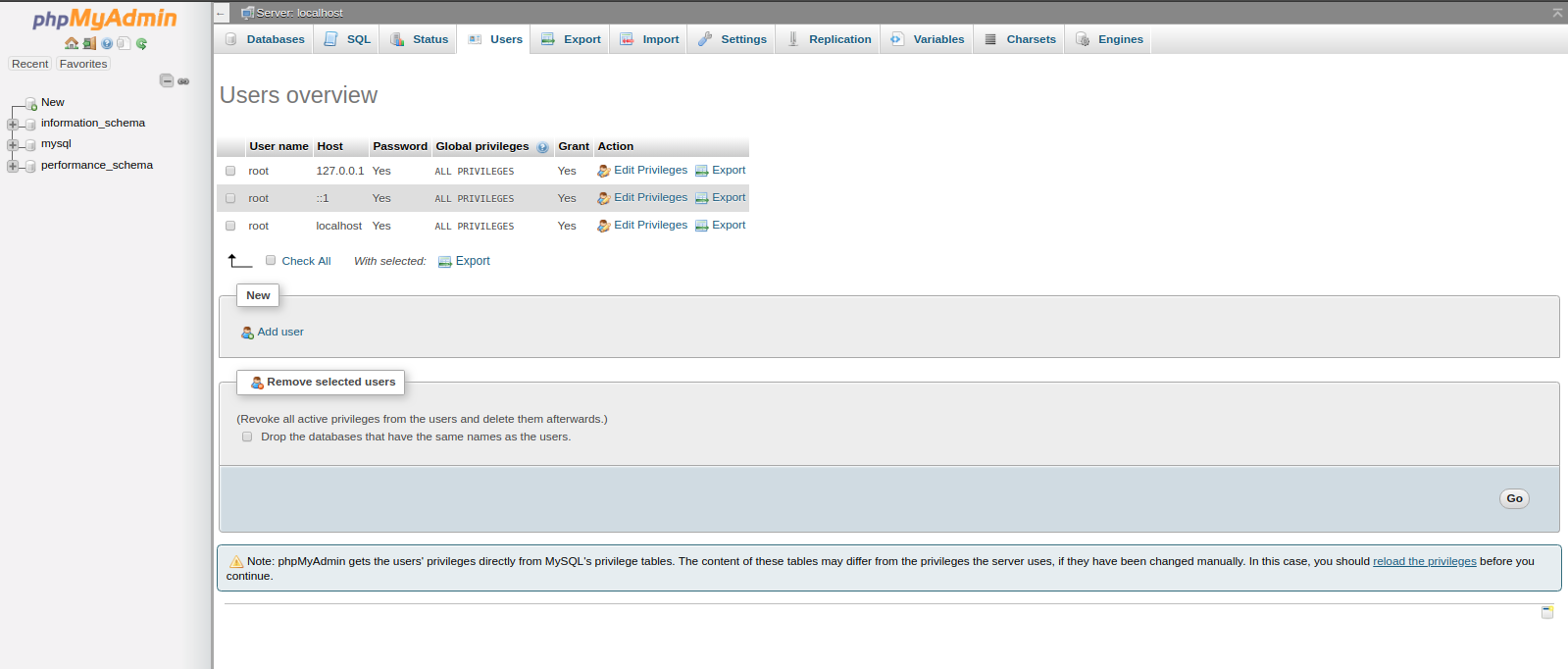
Task: Open the Replication tab
Action: tap(829, 39)
